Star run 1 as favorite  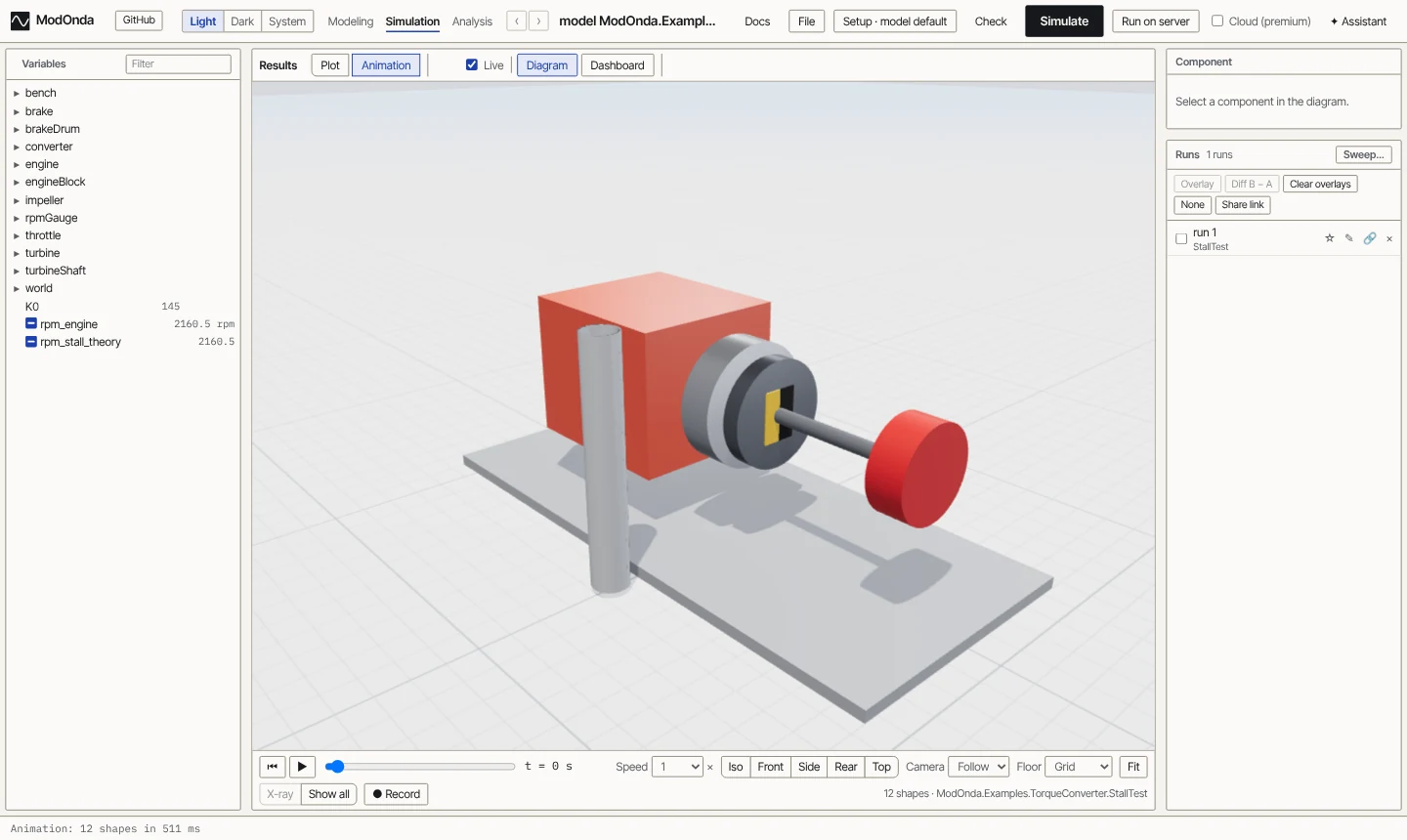tap(1329, 238)
